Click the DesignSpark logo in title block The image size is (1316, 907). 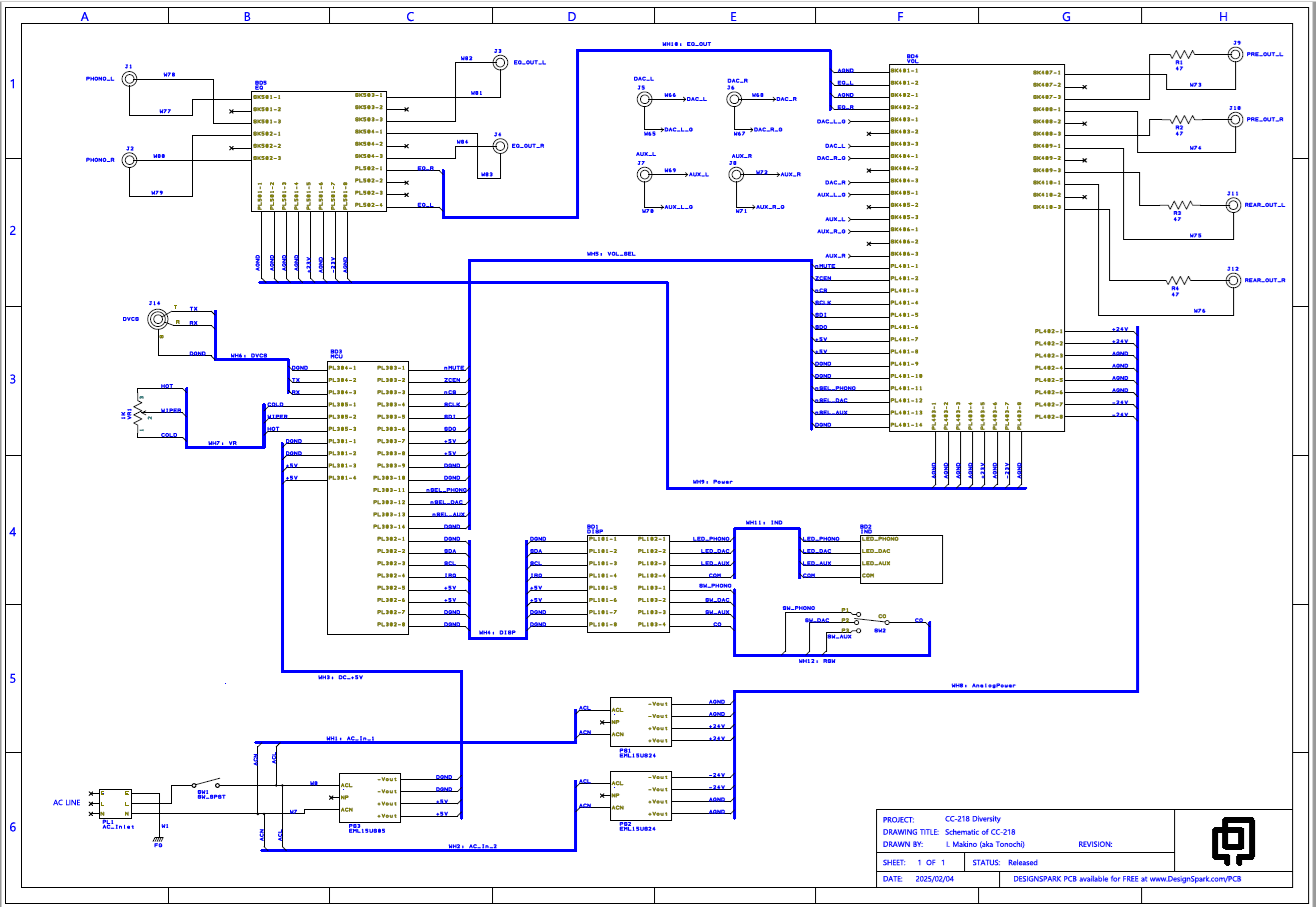[x=1233, y=841]
